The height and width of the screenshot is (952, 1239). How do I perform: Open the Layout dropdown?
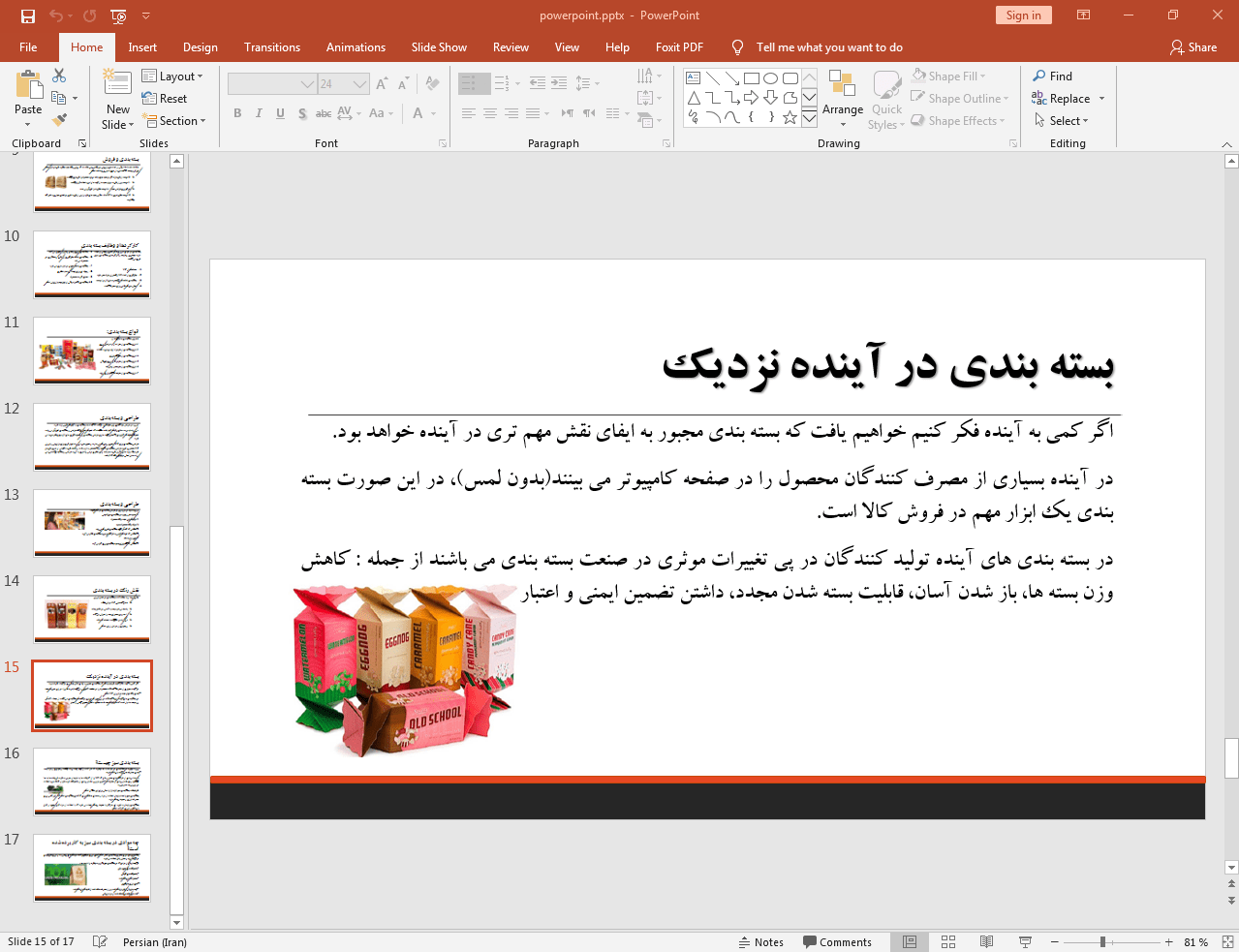pyautogui.click(x=172, y=76)
